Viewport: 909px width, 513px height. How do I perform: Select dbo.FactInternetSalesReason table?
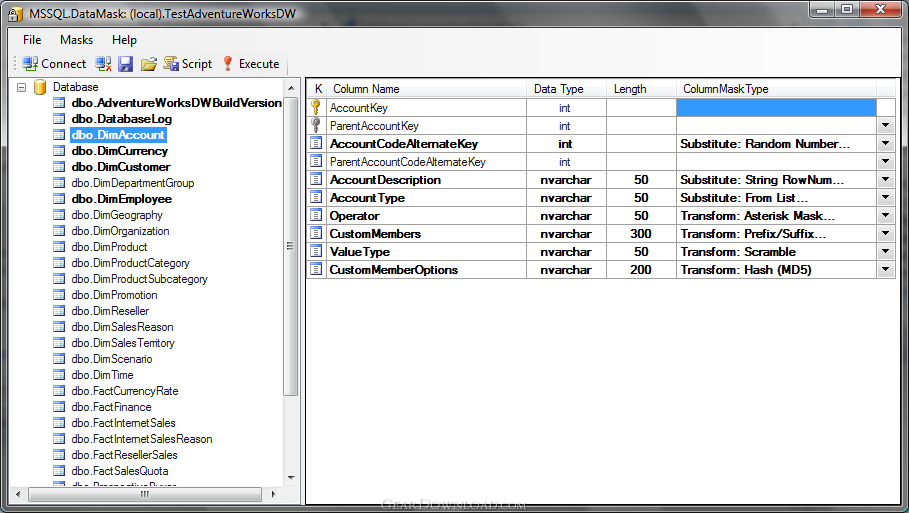142,439
